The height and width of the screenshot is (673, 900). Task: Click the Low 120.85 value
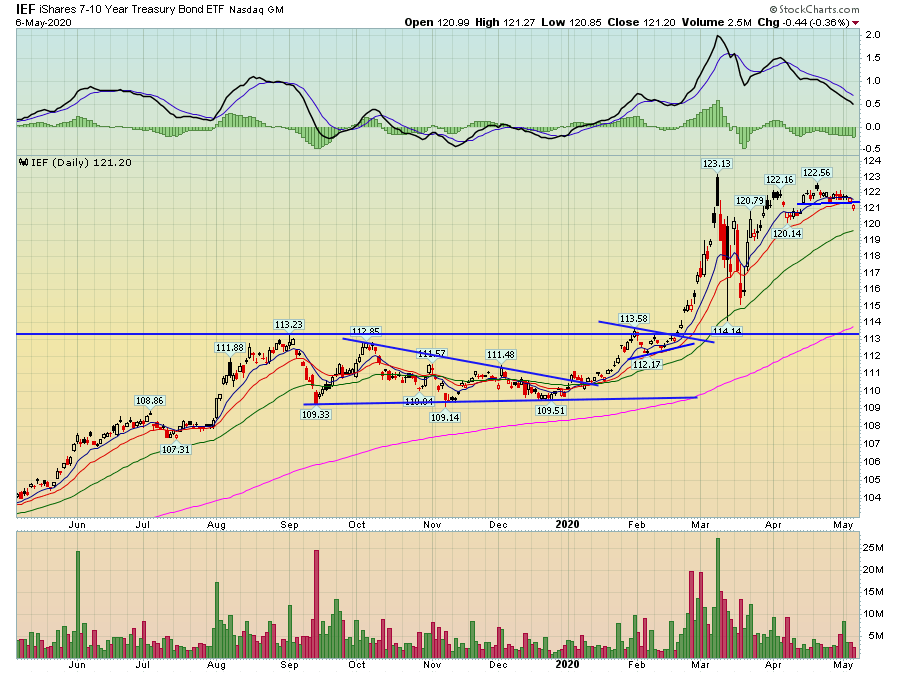tap(571, 22)
